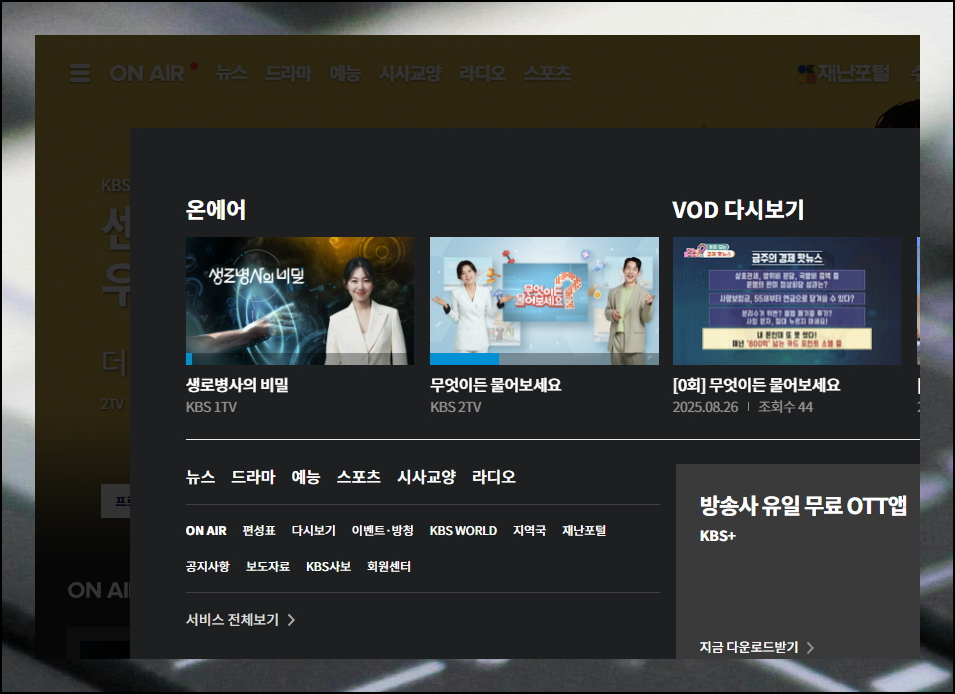
Task: Open 지역국 link
Action: click(529, 531)
